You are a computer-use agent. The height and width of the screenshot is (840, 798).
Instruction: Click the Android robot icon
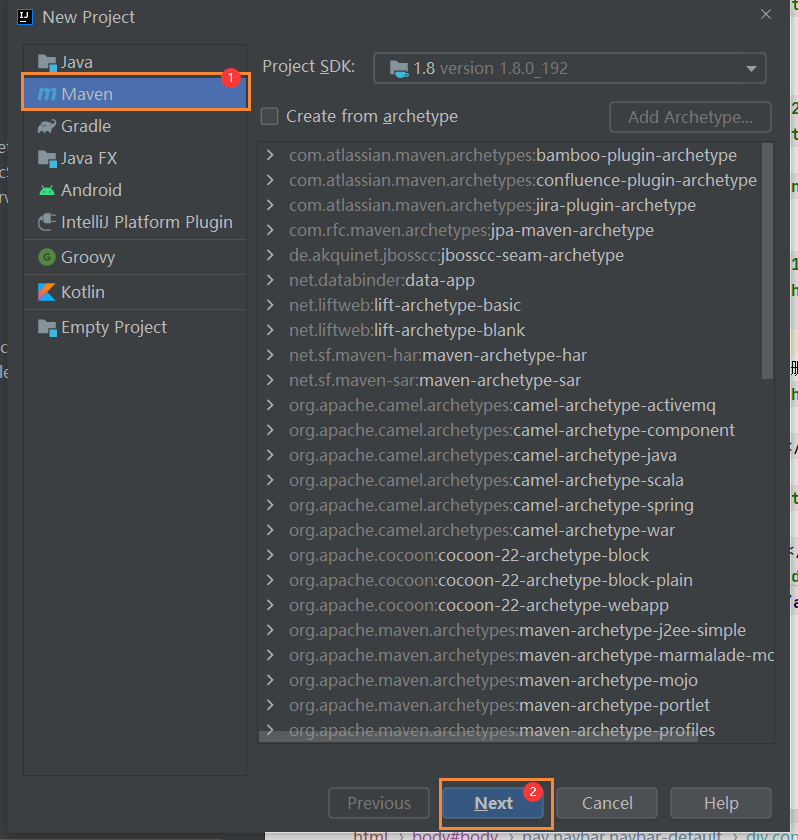[47, 190]
